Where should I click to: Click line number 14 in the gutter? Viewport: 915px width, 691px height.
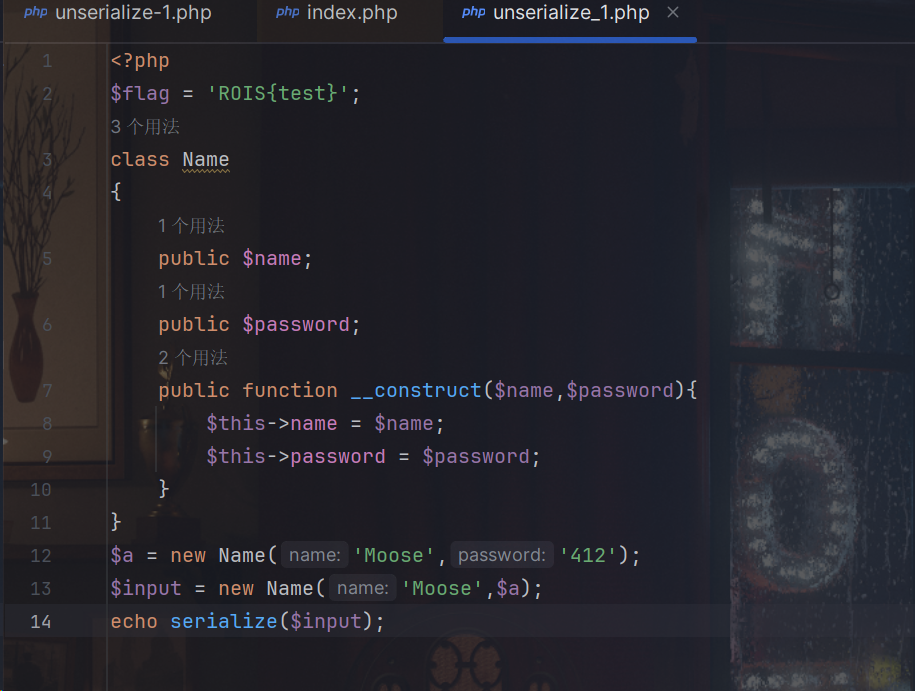click(40, 621)
